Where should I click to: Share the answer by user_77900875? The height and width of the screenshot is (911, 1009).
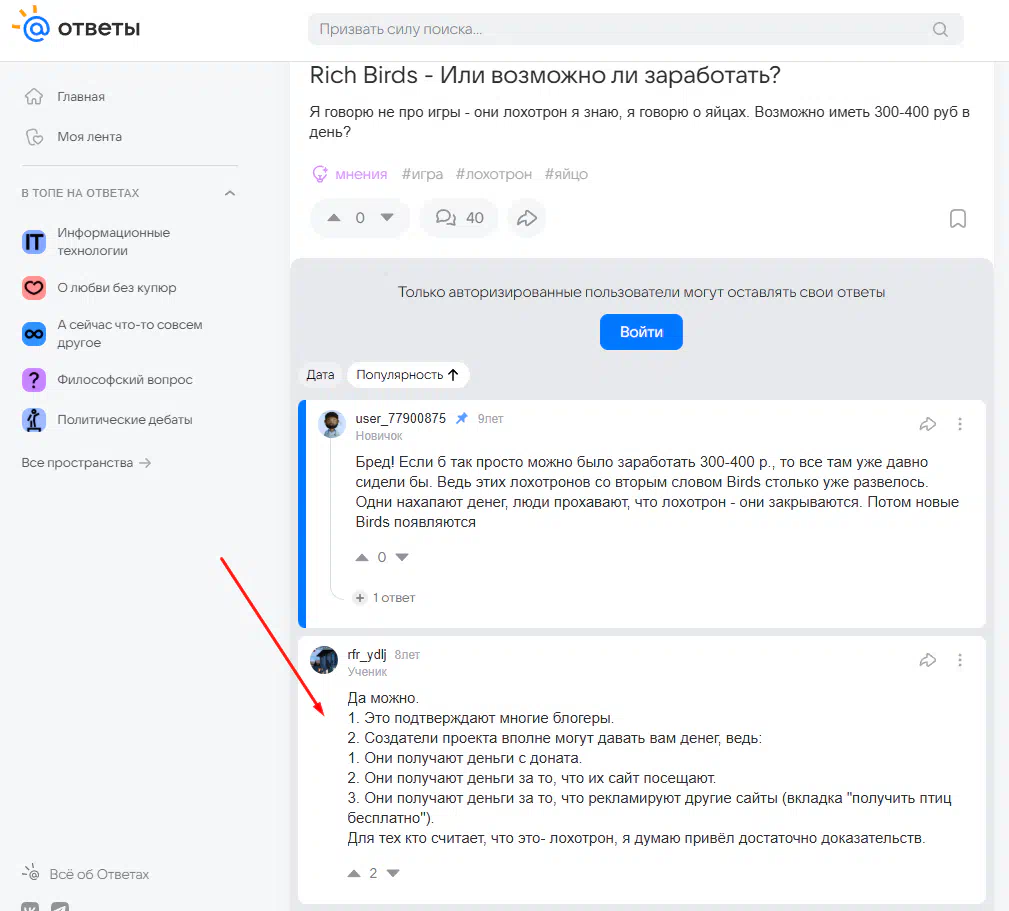pos(927,424)
